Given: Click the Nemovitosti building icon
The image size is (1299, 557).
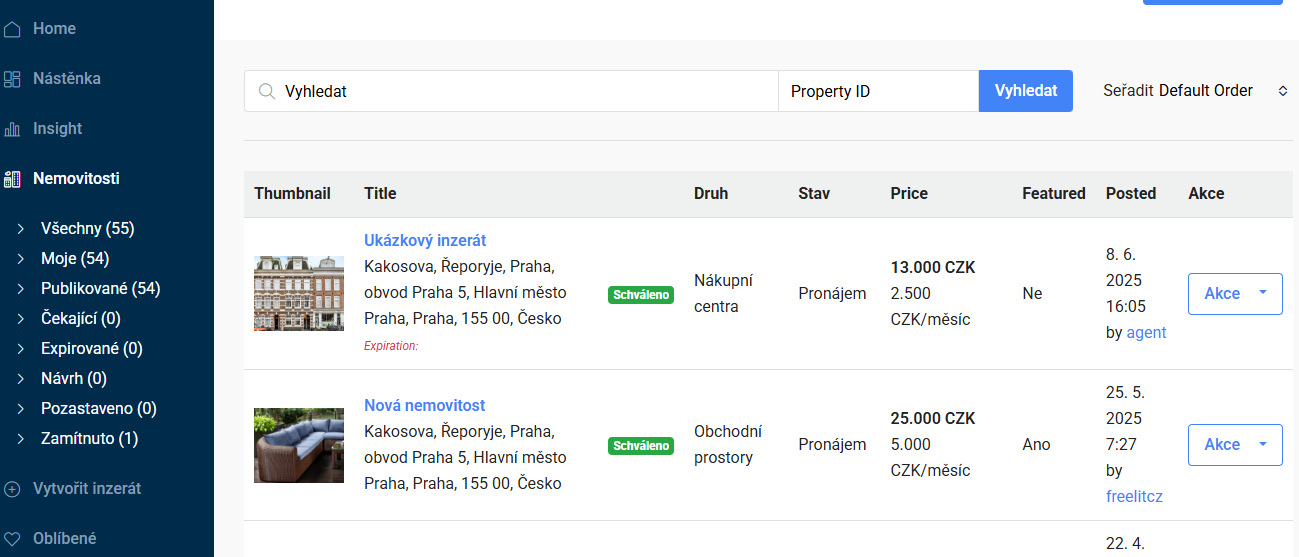Looking at the screenshot, I should click(12, 179).
